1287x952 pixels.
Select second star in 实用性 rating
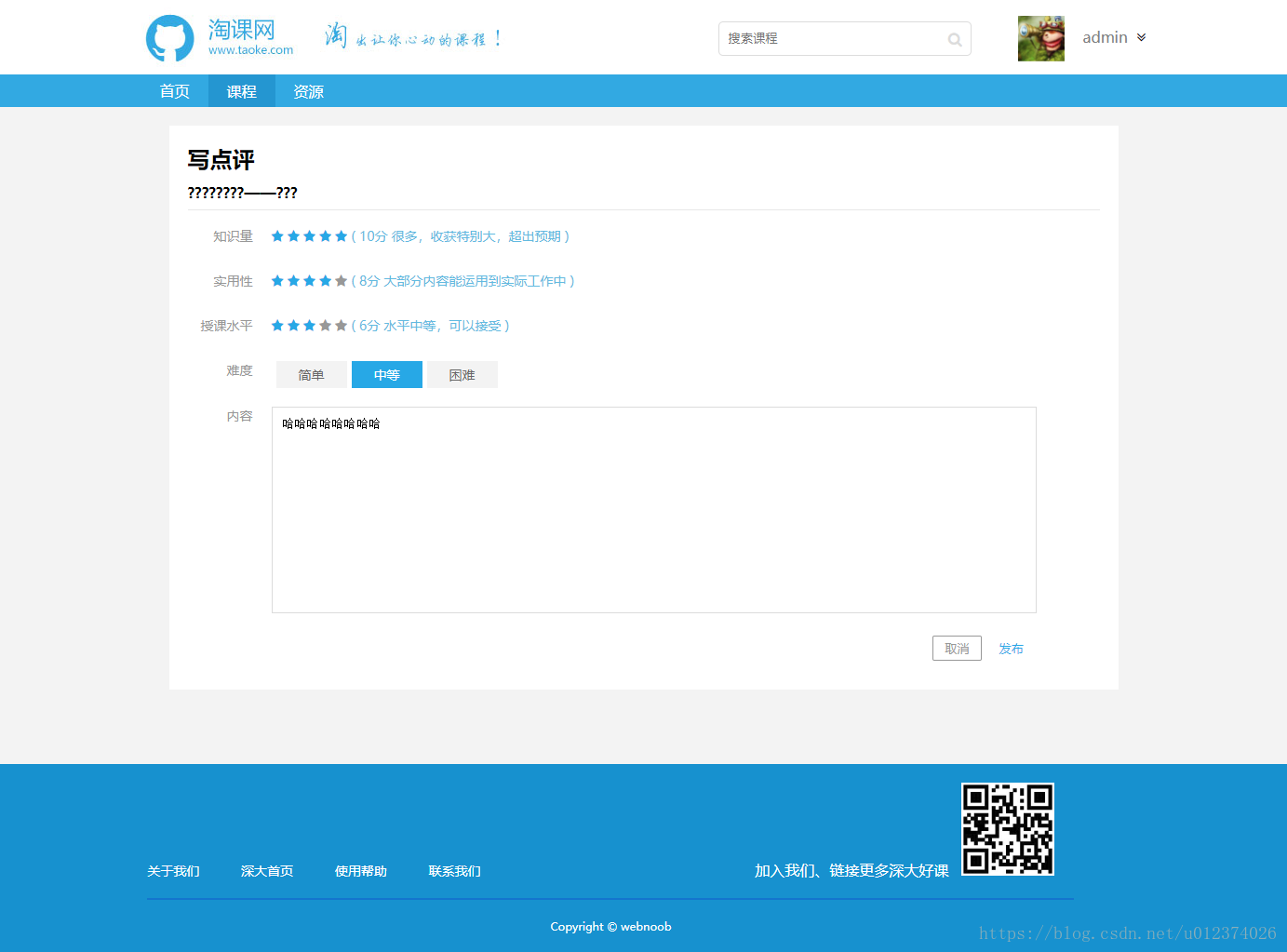(x=293, y=281)
